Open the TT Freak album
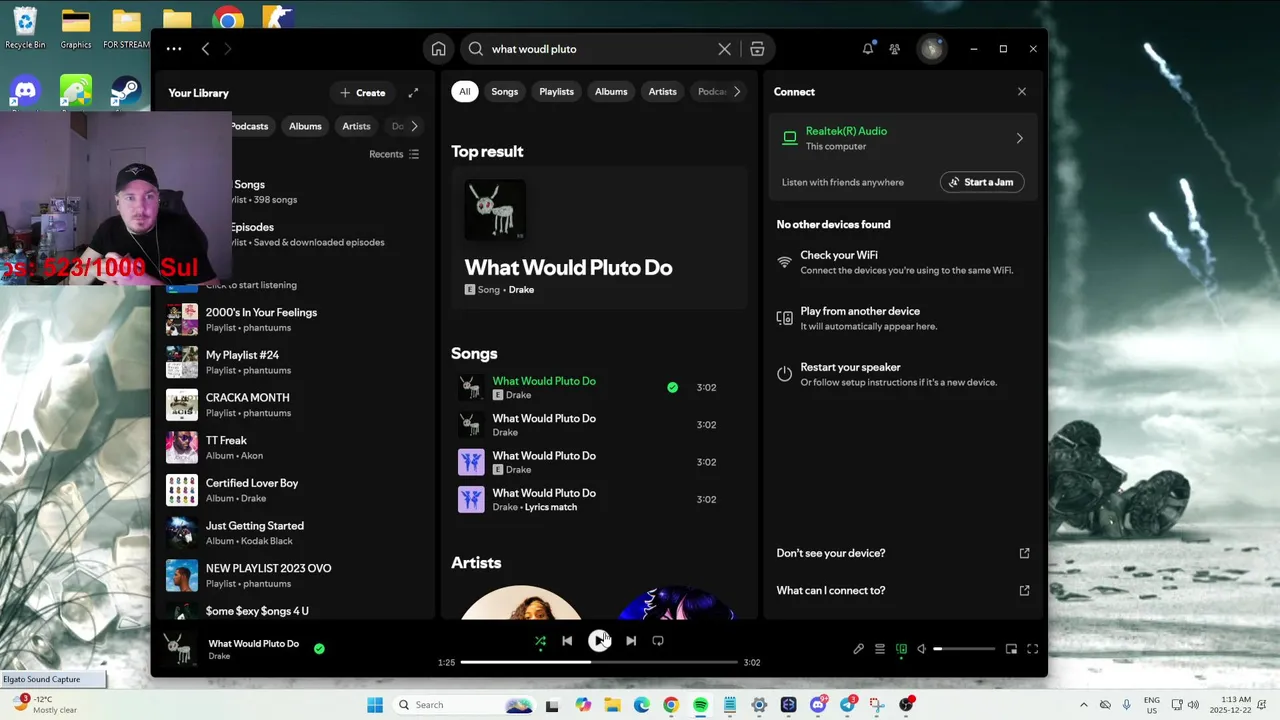The height and width of the screenshot is (720, 1280). coord(296,447)
